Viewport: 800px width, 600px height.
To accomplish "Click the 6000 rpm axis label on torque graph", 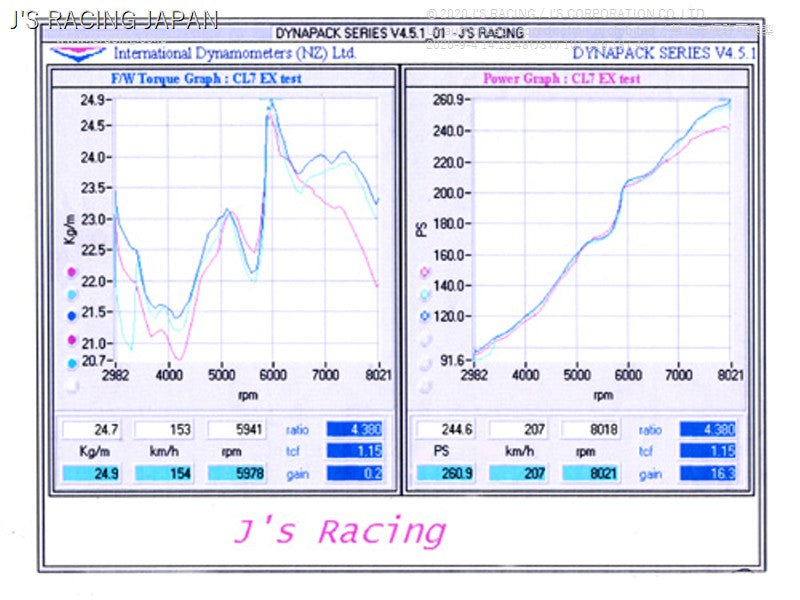I will click(x=273, y=376).
